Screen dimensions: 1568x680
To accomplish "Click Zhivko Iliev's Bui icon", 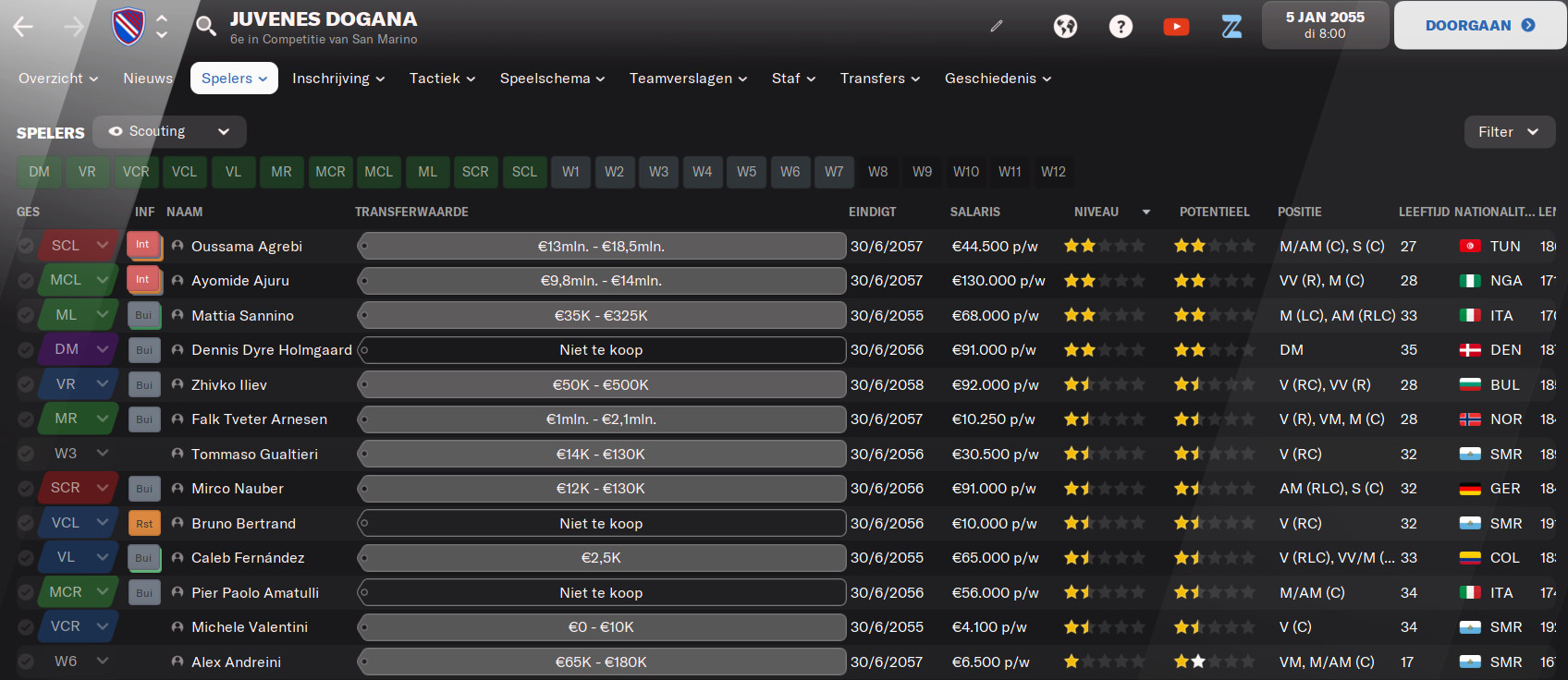I will pos(144,384).
